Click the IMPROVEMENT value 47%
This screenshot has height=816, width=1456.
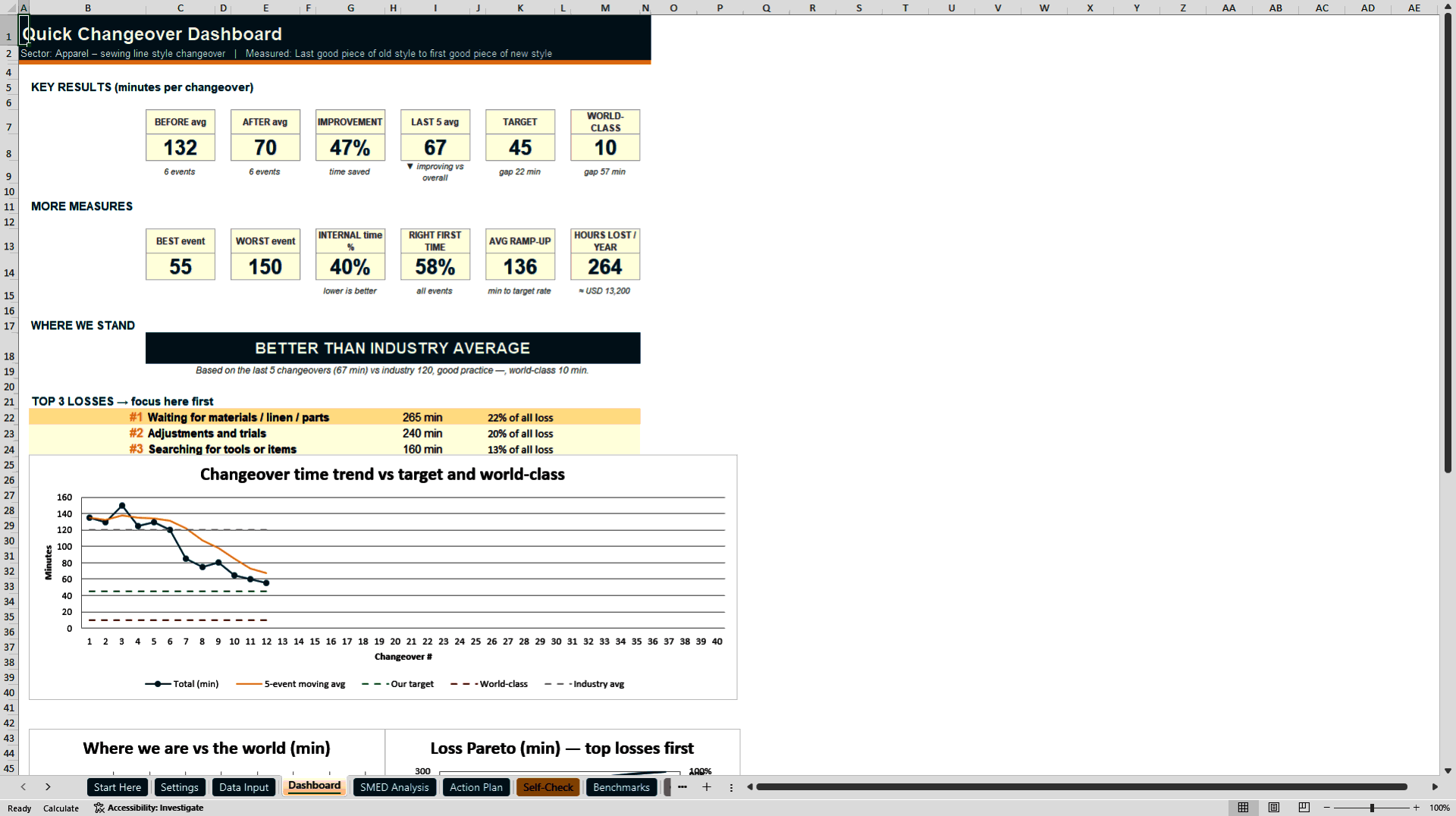point(350,148)
